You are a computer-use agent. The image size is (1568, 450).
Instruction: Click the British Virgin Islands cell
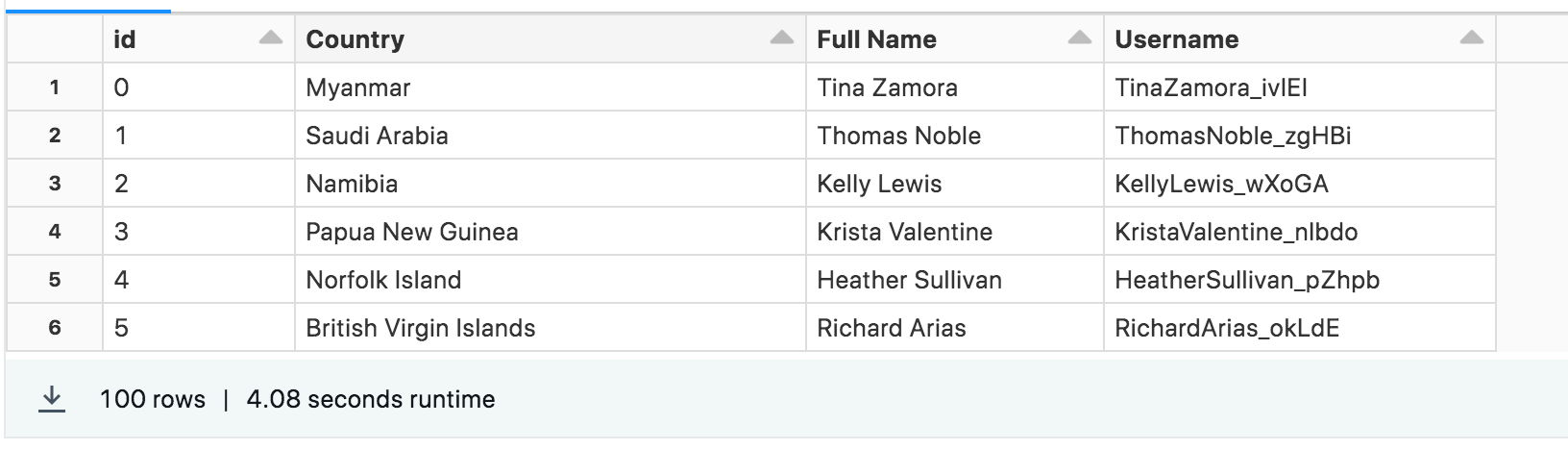[x=550, y=328]
